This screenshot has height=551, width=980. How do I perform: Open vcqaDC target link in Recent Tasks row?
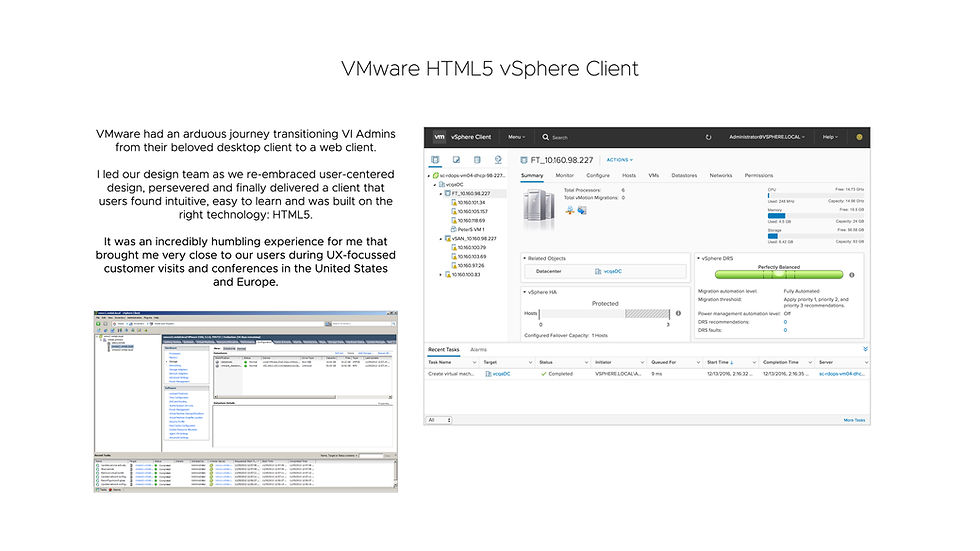point(501,374)
